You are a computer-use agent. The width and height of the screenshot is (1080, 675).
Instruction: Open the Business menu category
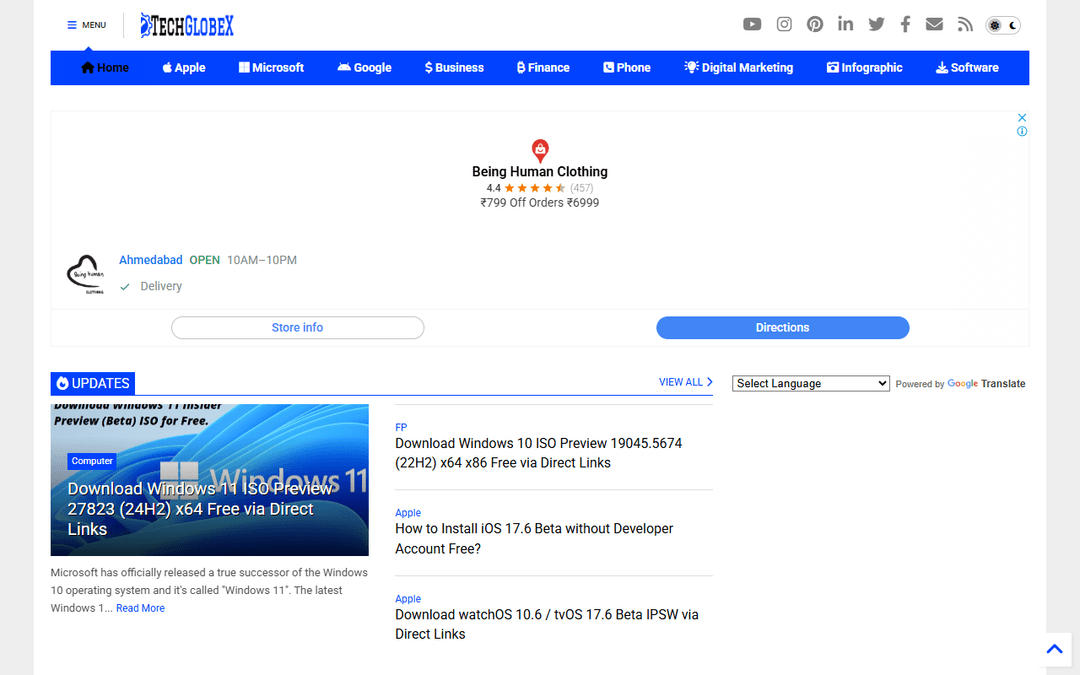tap(455, 68)
